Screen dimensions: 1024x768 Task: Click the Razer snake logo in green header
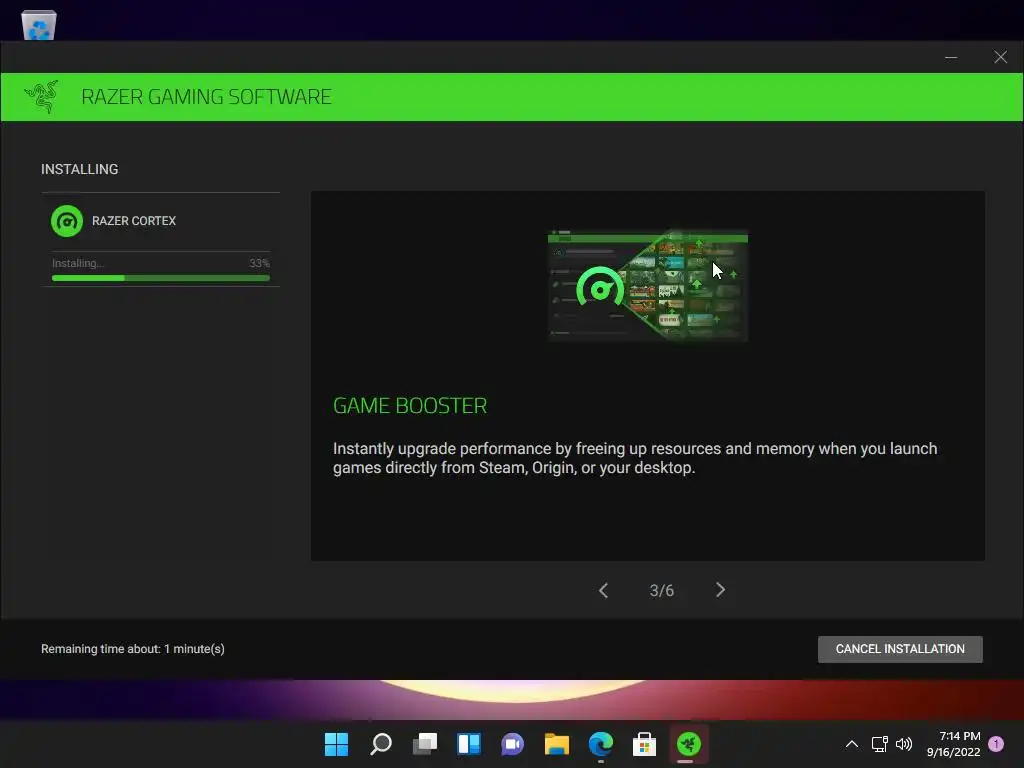pos(42,97)
